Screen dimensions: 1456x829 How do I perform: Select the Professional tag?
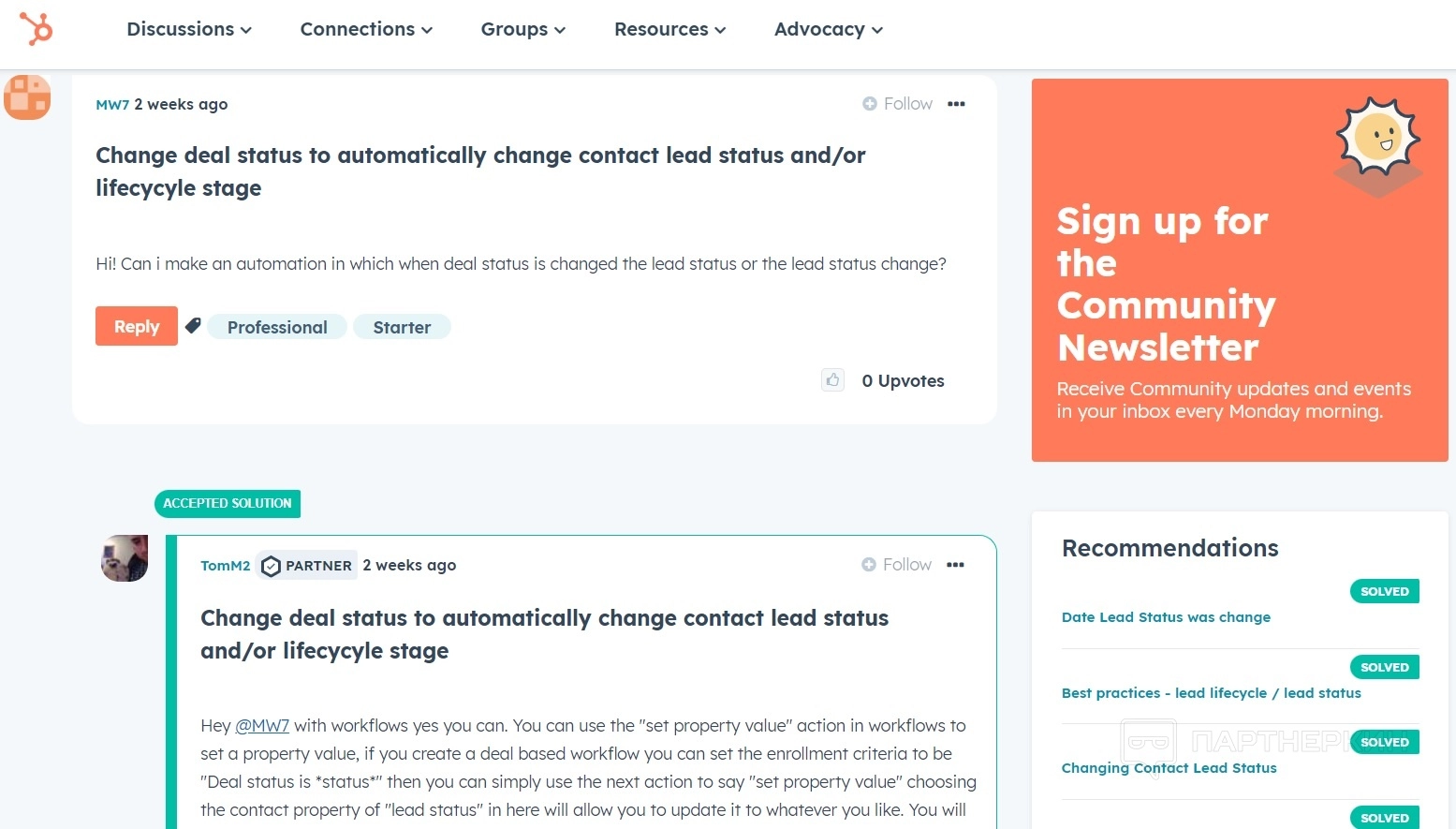coord(277,327)
